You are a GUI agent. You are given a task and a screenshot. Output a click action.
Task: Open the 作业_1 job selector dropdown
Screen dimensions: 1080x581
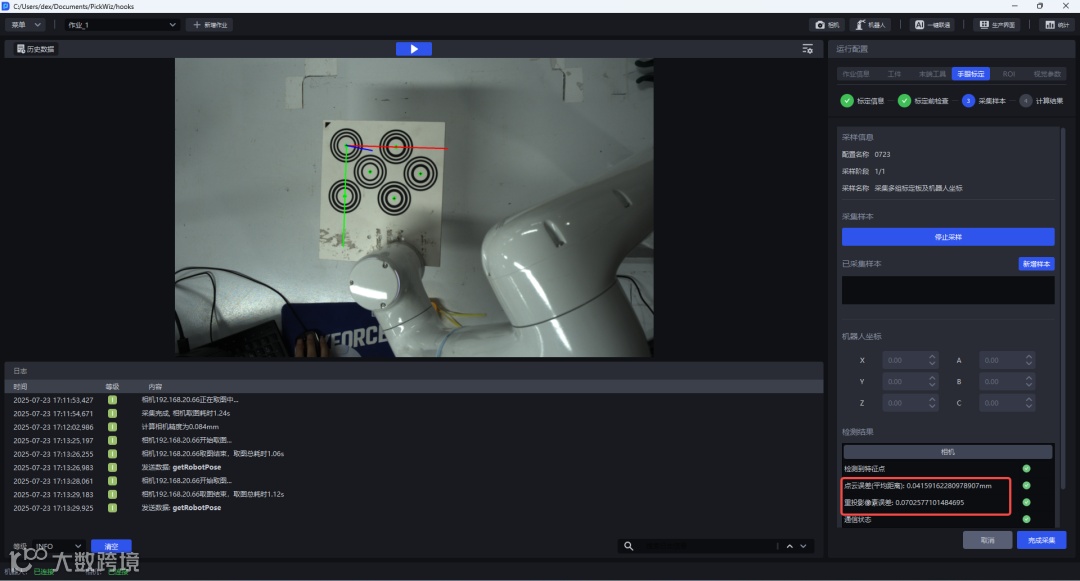coord(121,25)
